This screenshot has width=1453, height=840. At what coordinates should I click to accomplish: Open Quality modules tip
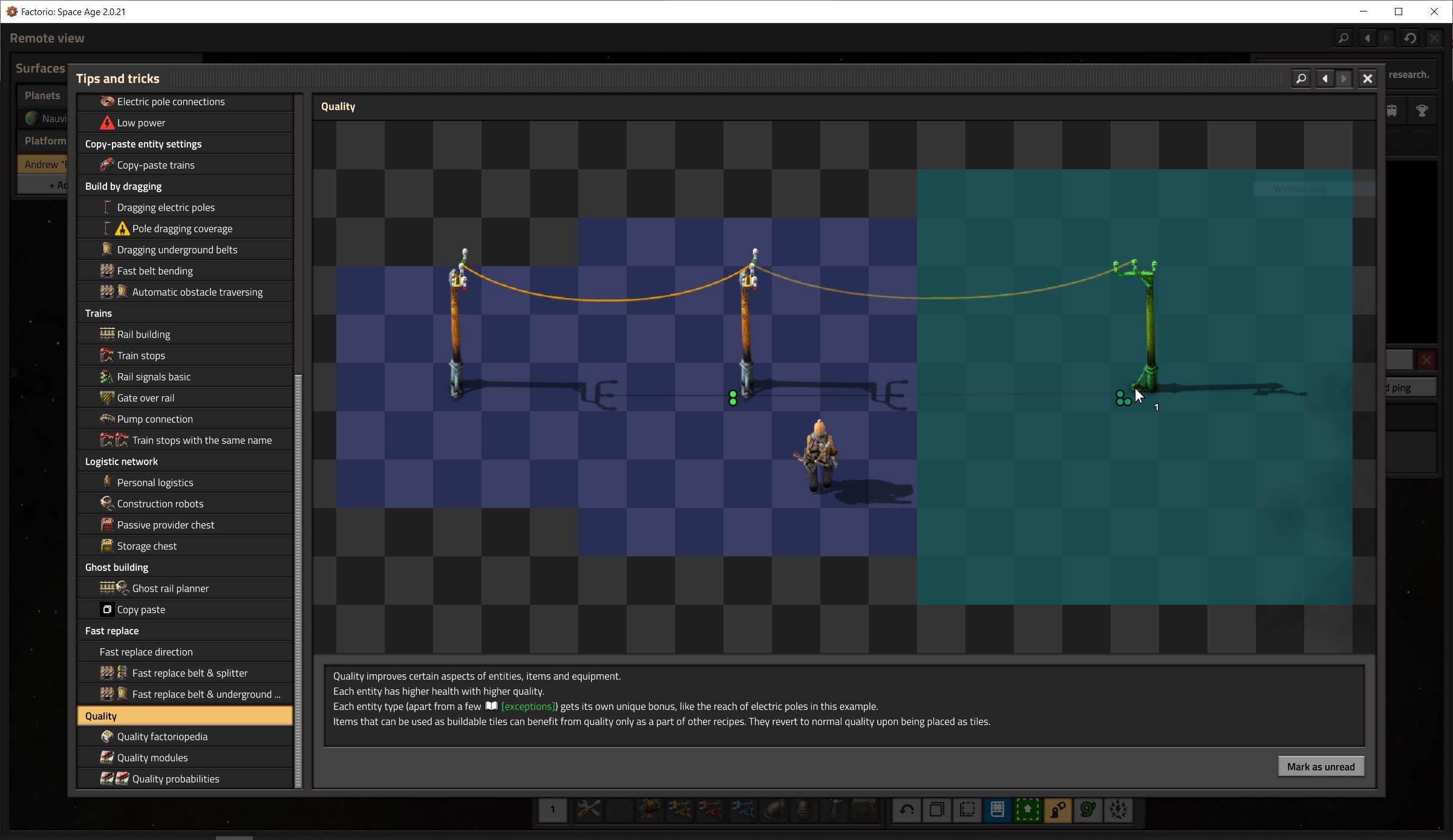point(185,758)
